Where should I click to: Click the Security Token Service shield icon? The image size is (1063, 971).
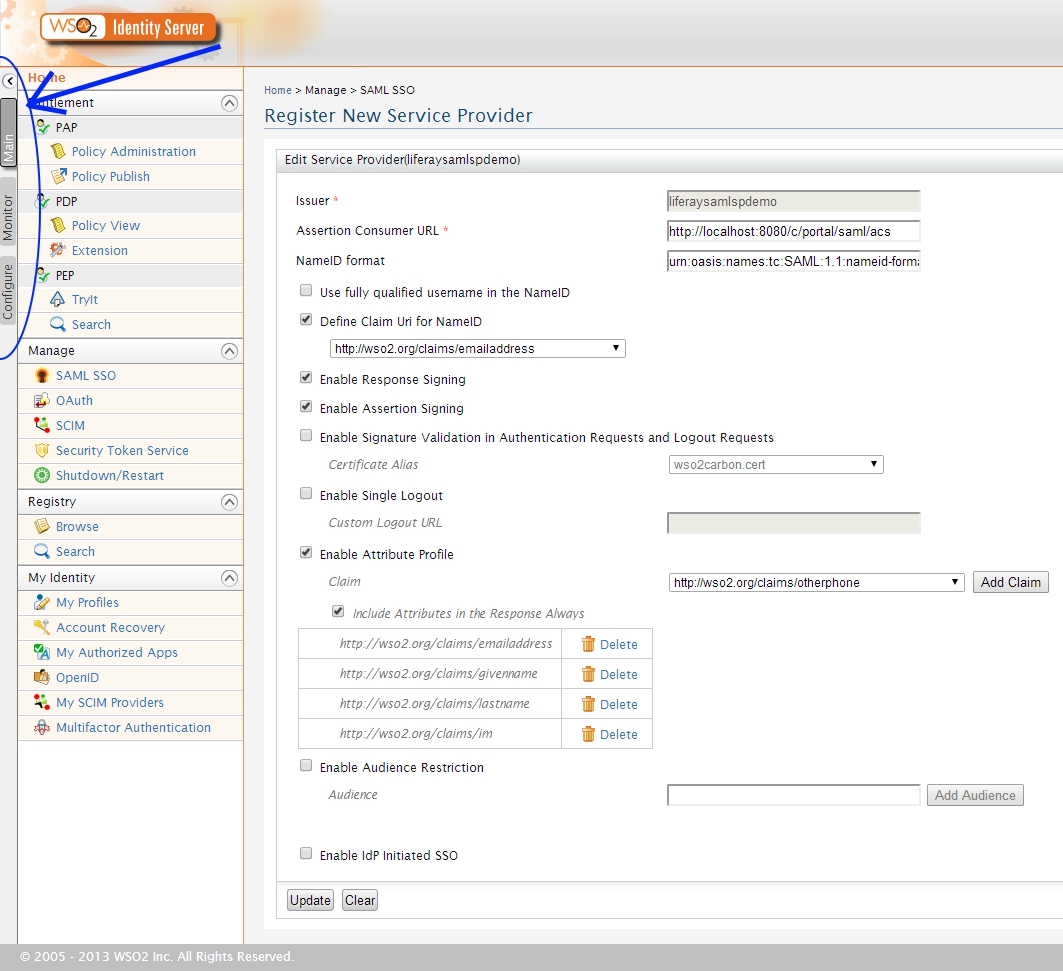click(x=42, y=450)
